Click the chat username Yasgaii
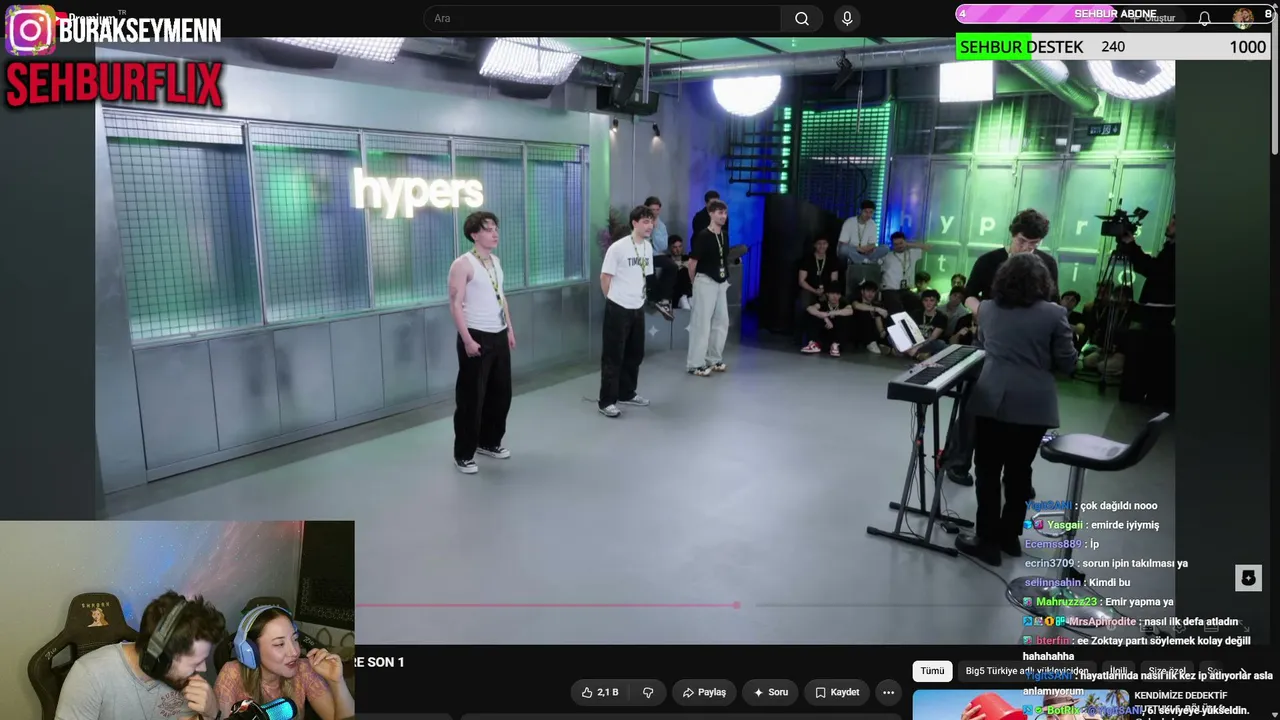The image size is (1280, 720). 1065,525
